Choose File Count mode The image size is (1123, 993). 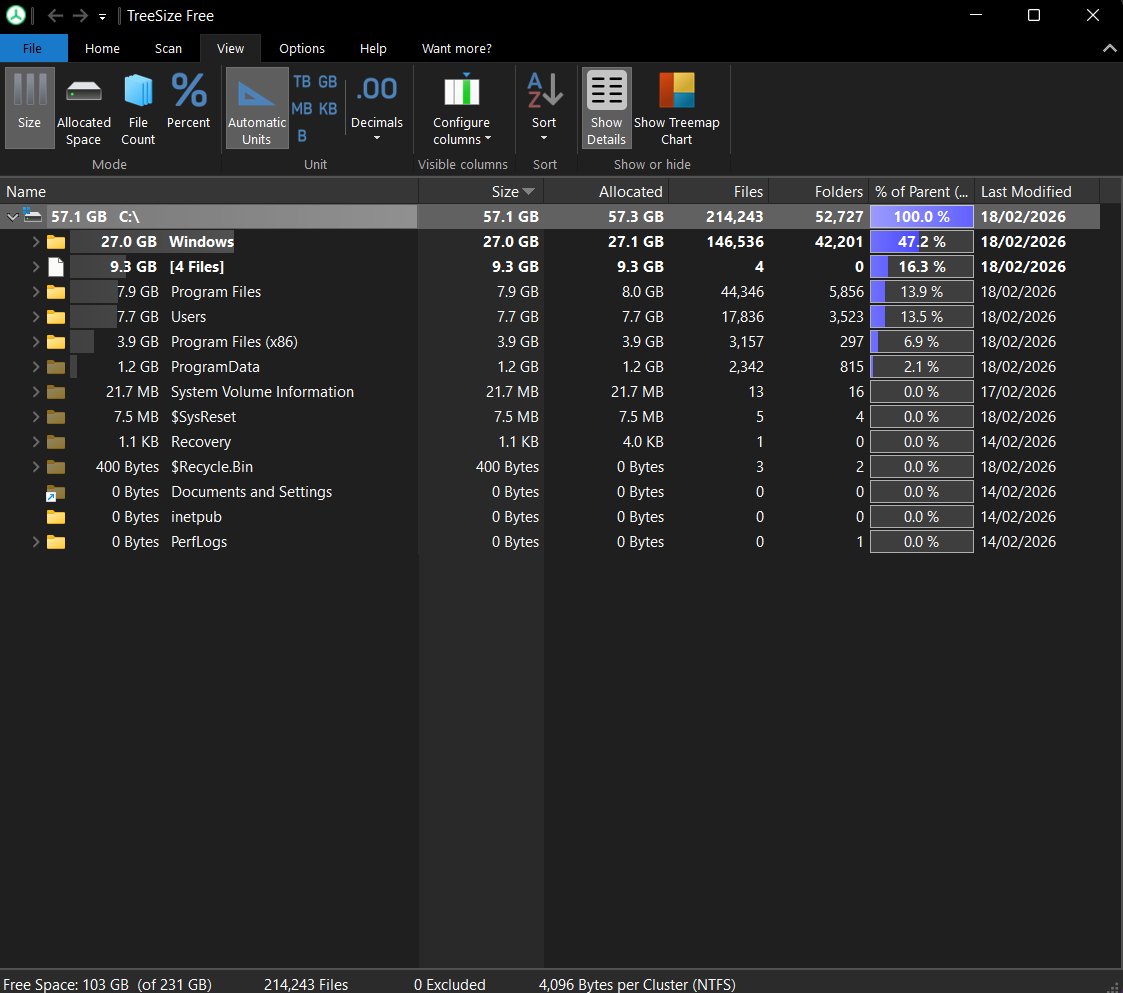tap(138, 107)
